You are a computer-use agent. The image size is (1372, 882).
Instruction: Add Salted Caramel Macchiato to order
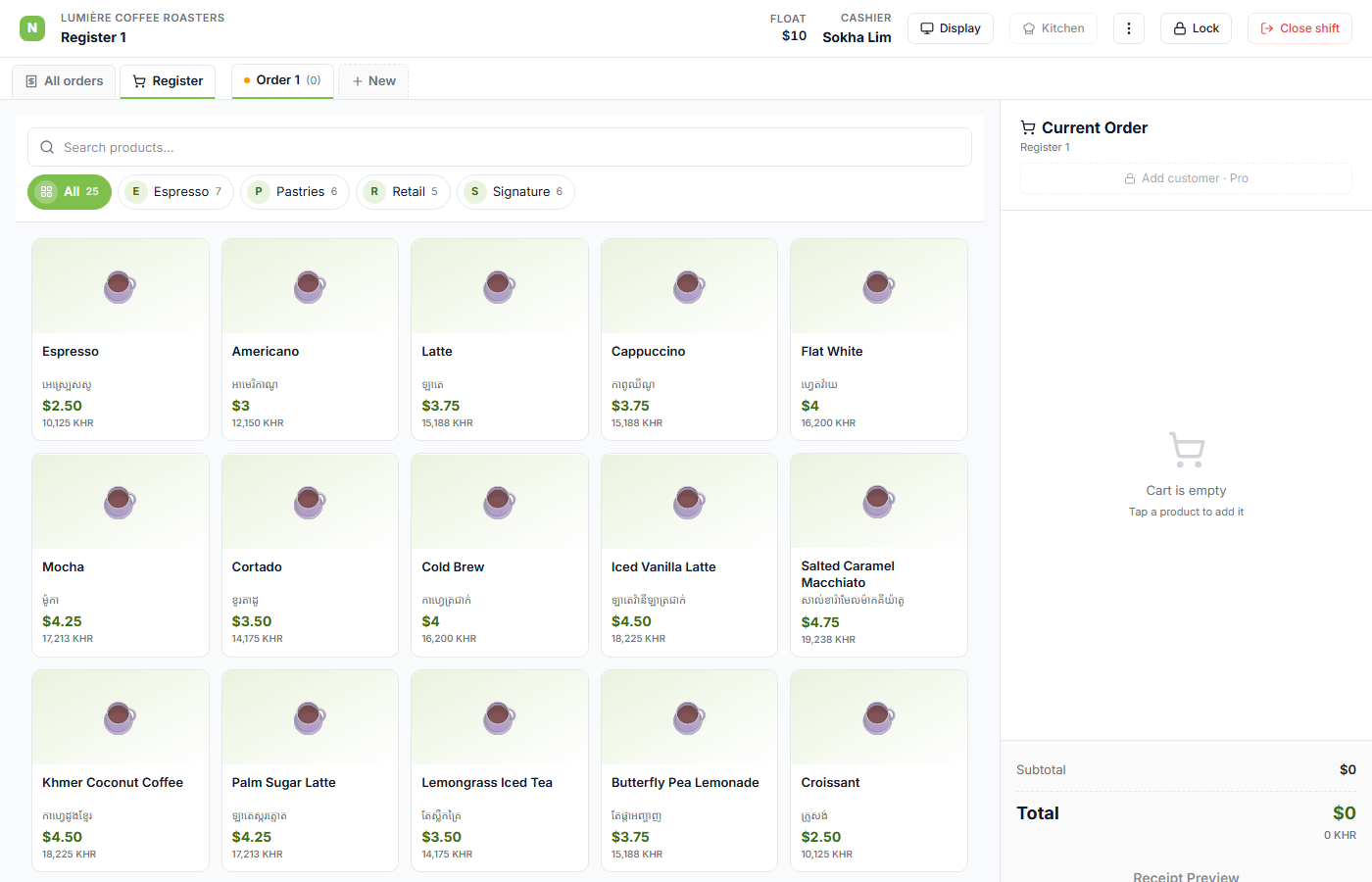[879, 555]
